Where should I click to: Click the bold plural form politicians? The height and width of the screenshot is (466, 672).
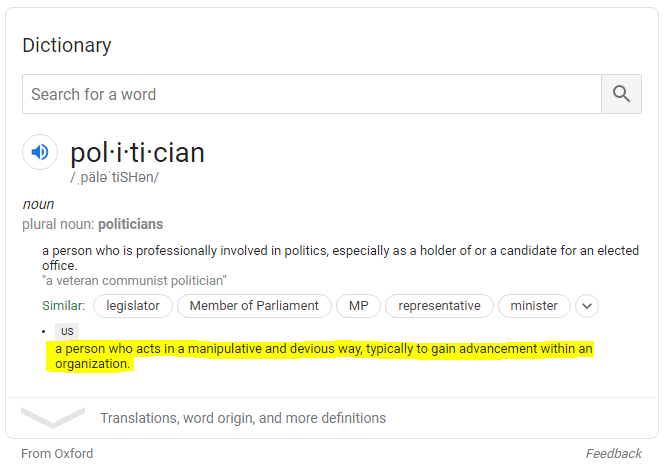(131, 224)
